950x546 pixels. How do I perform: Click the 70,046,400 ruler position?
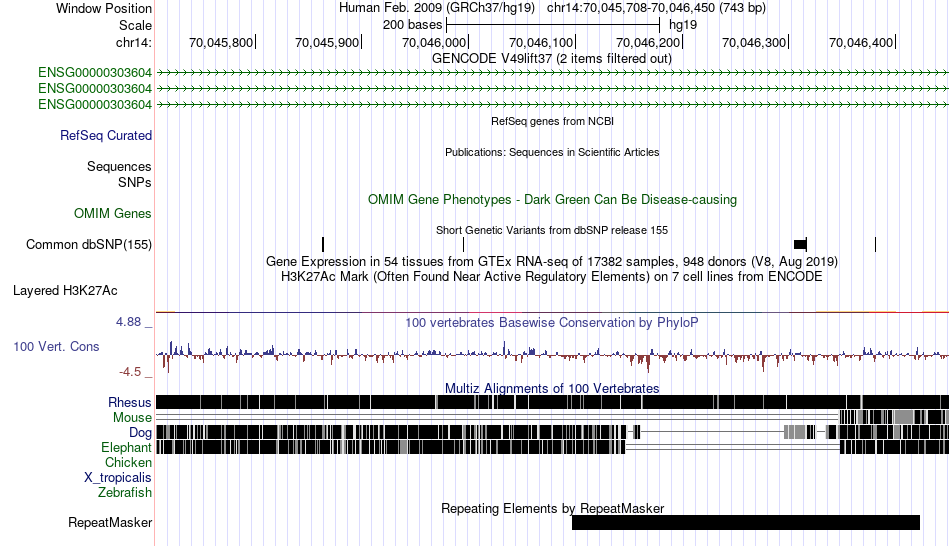tap(861, 42)
